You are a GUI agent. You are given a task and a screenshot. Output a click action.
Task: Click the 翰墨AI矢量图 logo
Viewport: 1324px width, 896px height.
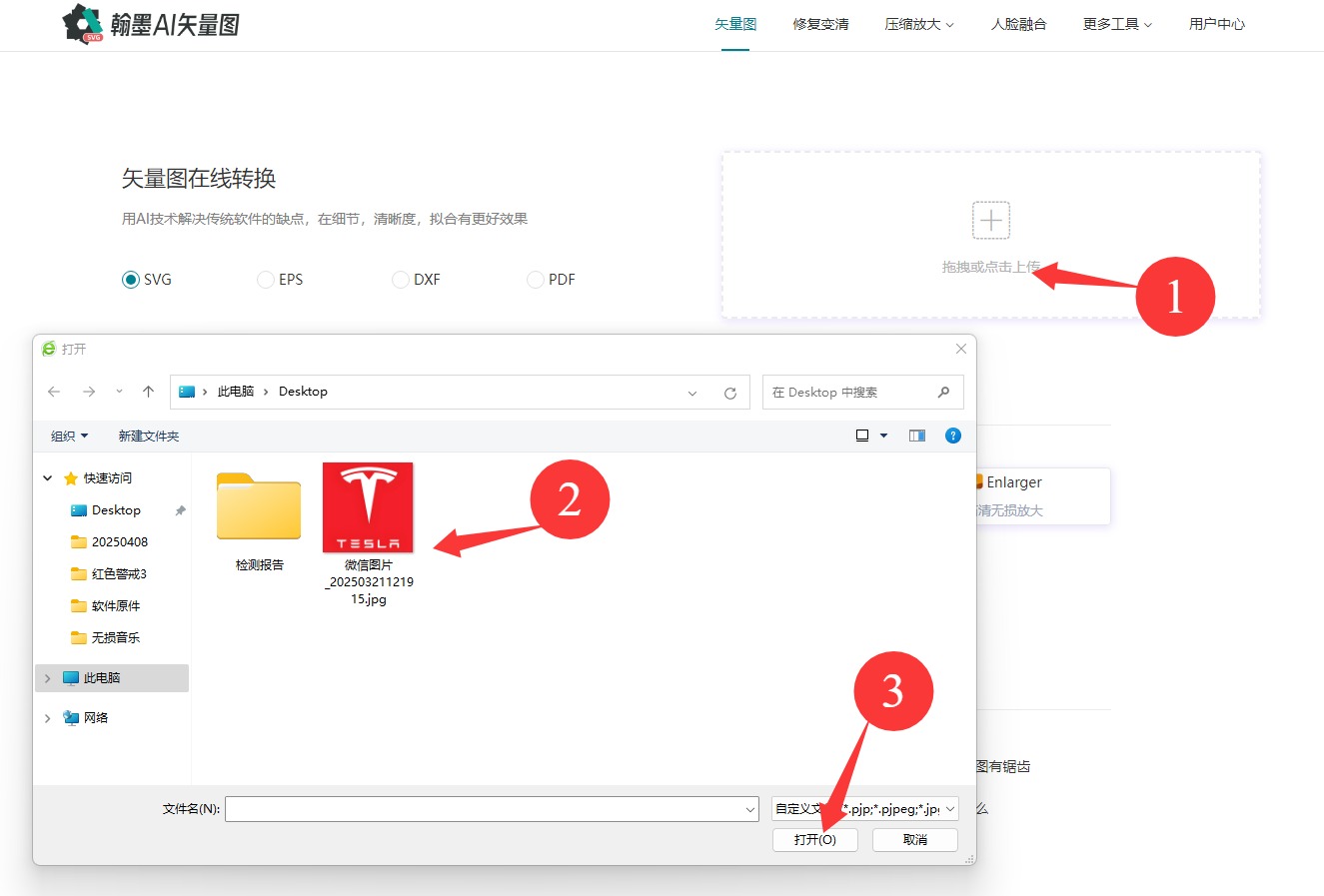152,24
